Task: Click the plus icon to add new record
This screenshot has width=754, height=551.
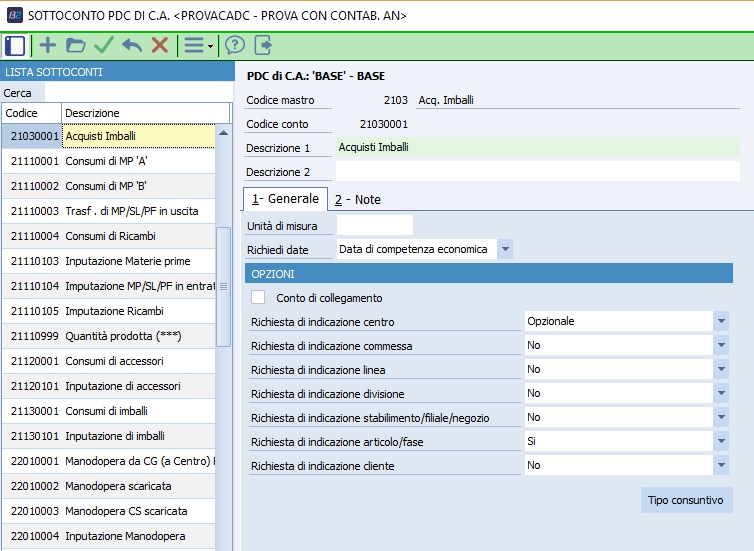Action: pos(47,45)
